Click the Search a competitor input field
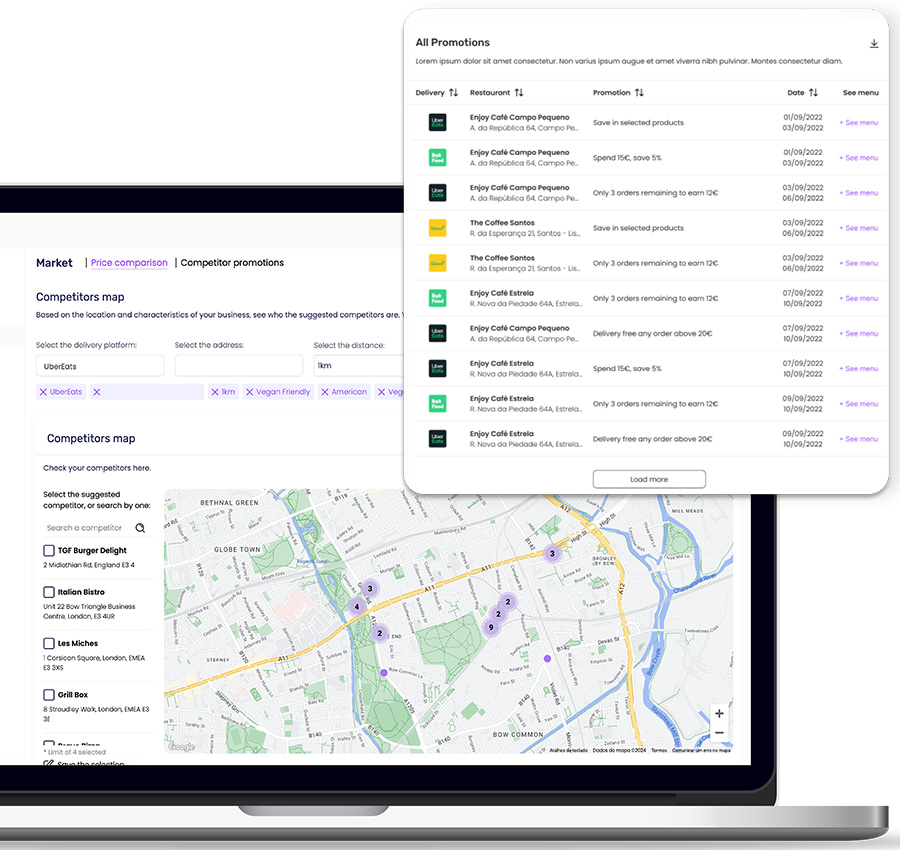The width and height of the screenshot is (900, 850). click(84, 528)
